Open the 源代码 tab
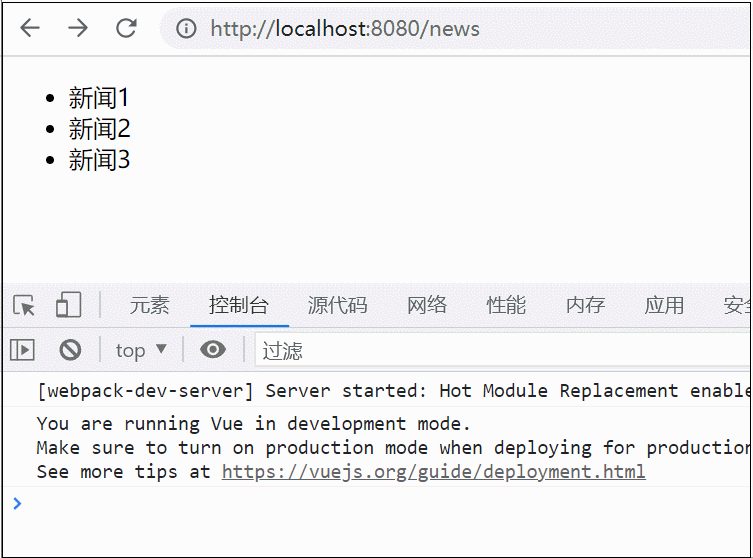 coord(337,305)
